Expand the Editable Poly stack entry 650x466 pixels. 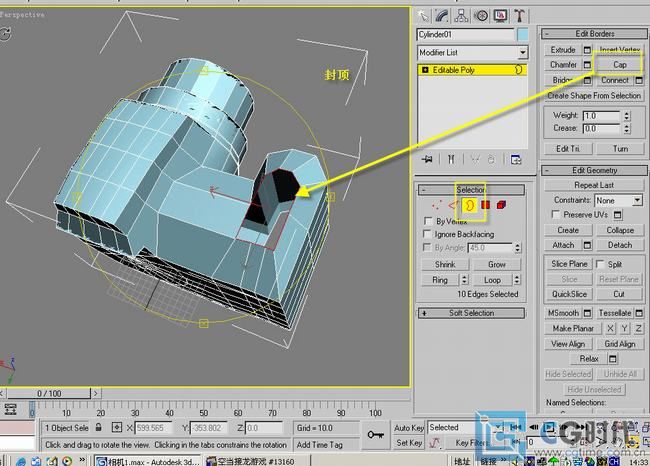pos(425,70)
